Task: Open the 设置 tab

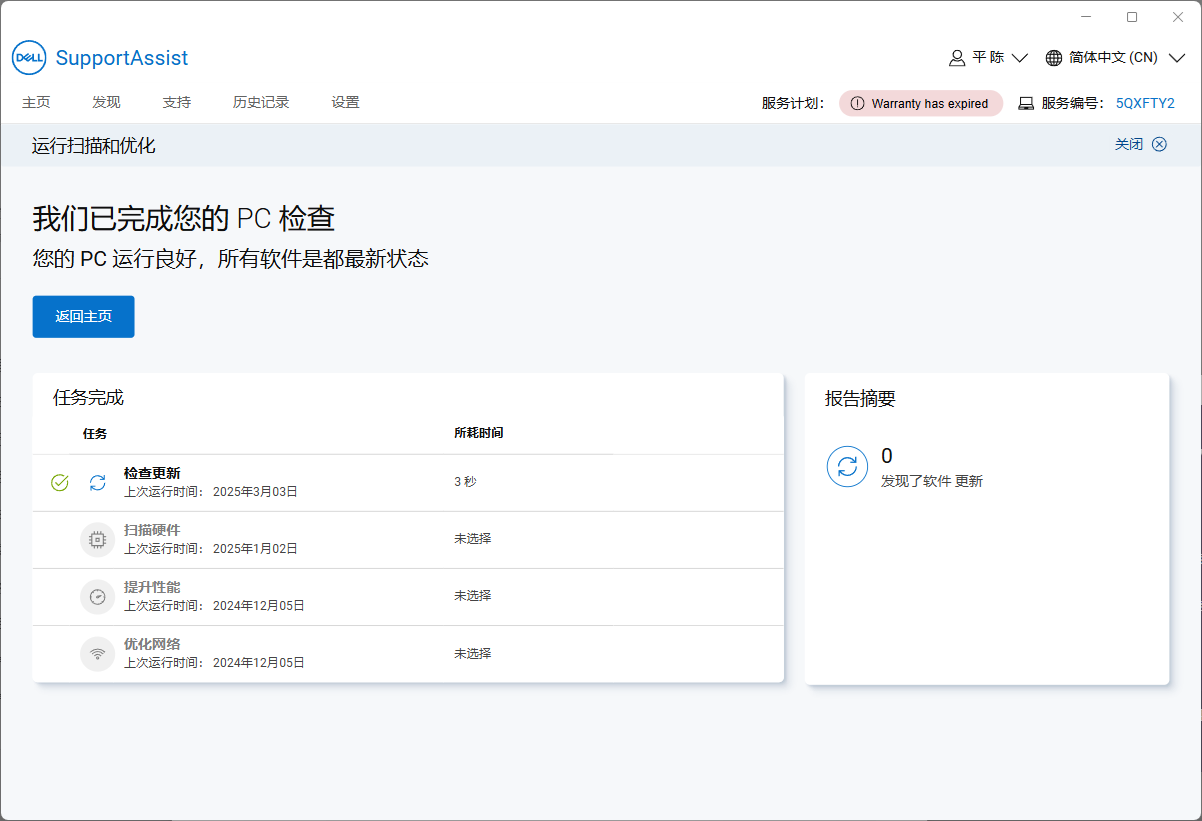Action: (x=345, y=102)
